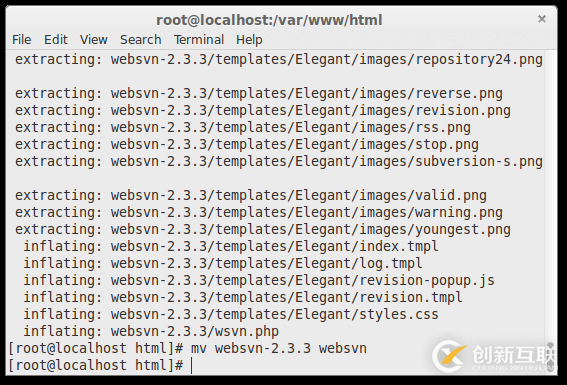Open the File menu

coord(22,39)
